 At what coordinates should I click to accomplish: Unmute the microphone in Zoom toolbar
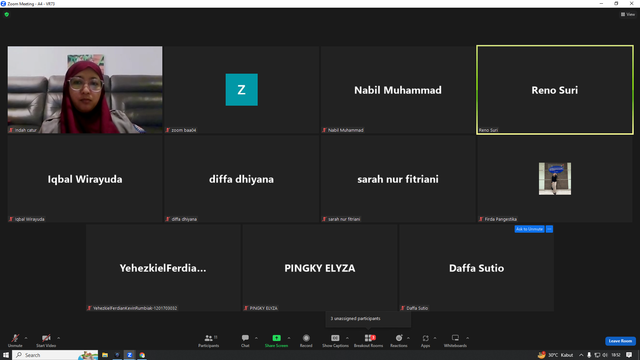coord(15,340)
